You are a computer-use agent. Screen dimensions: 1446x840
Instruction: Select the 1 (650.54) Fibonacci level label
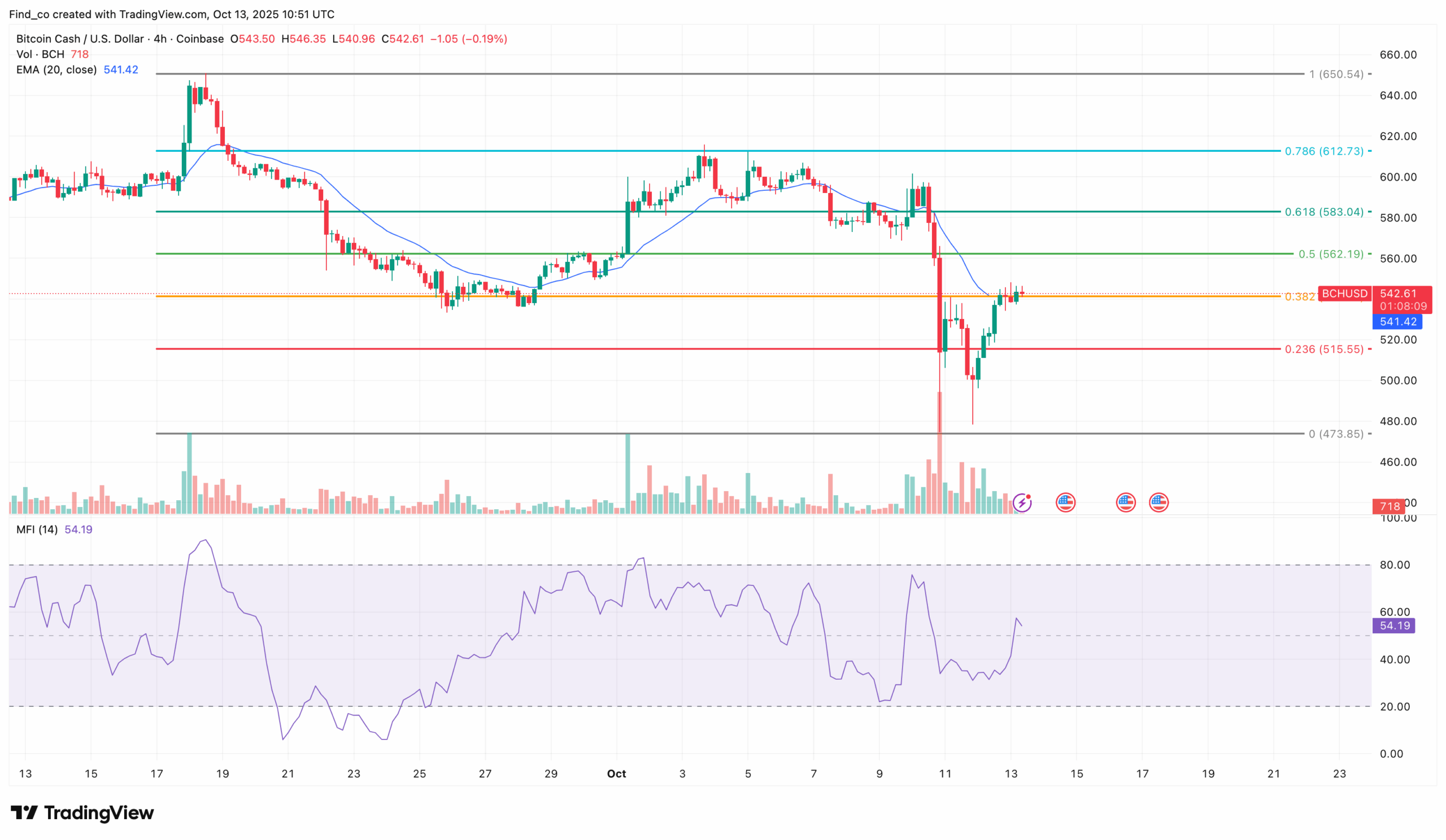[x=1336, y=74]
